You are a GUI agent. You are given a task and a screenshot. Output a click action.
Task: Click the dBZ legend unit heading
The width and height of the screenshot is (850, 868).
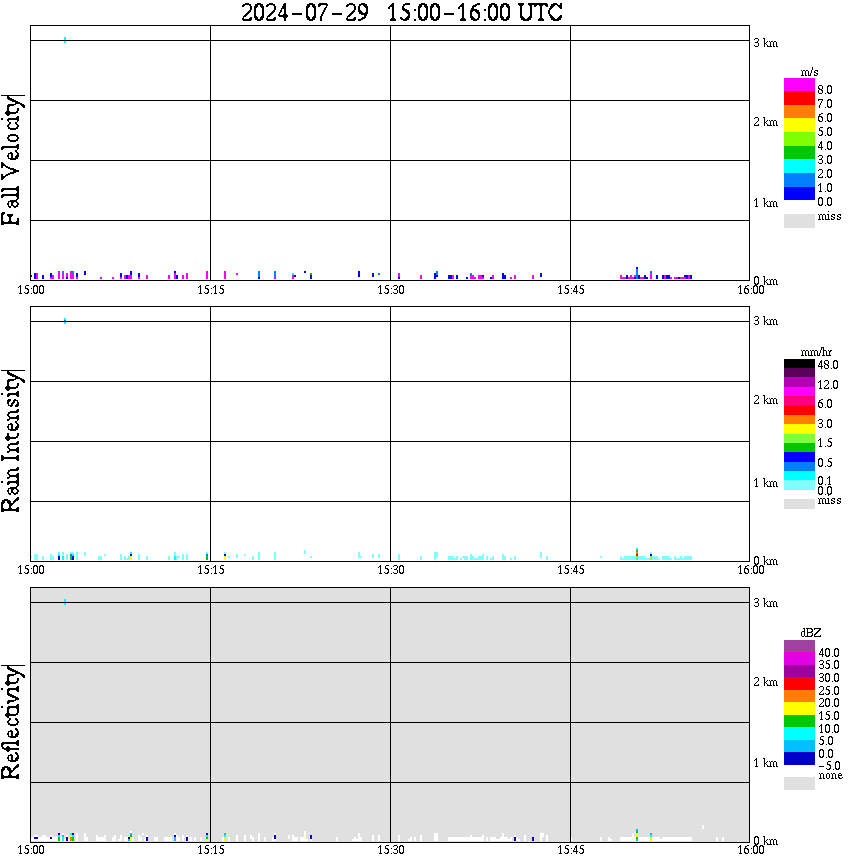tap(810, 633)
